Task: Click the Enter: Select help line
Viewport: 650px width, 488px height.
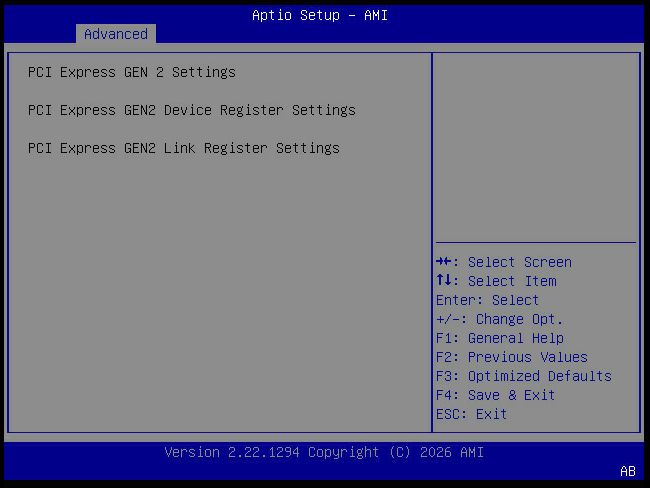Action: 487,300
